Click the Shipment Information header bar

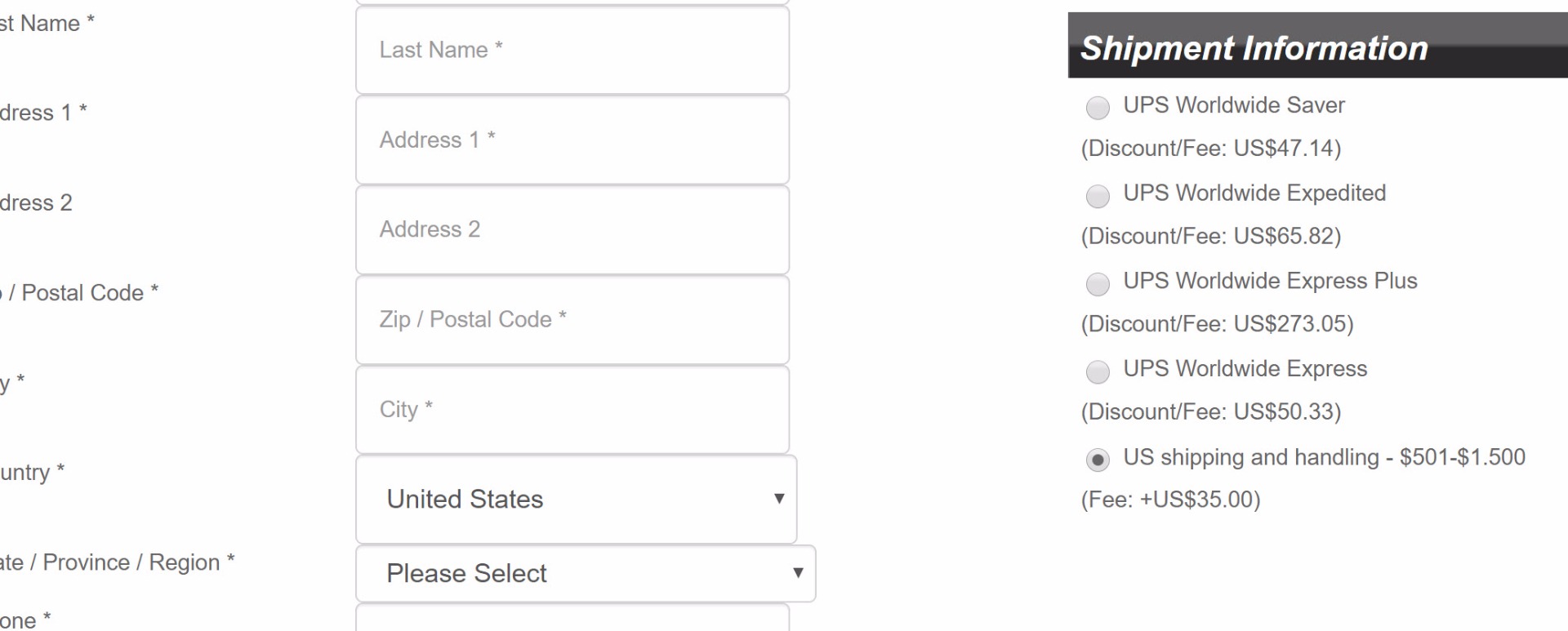1316,47
